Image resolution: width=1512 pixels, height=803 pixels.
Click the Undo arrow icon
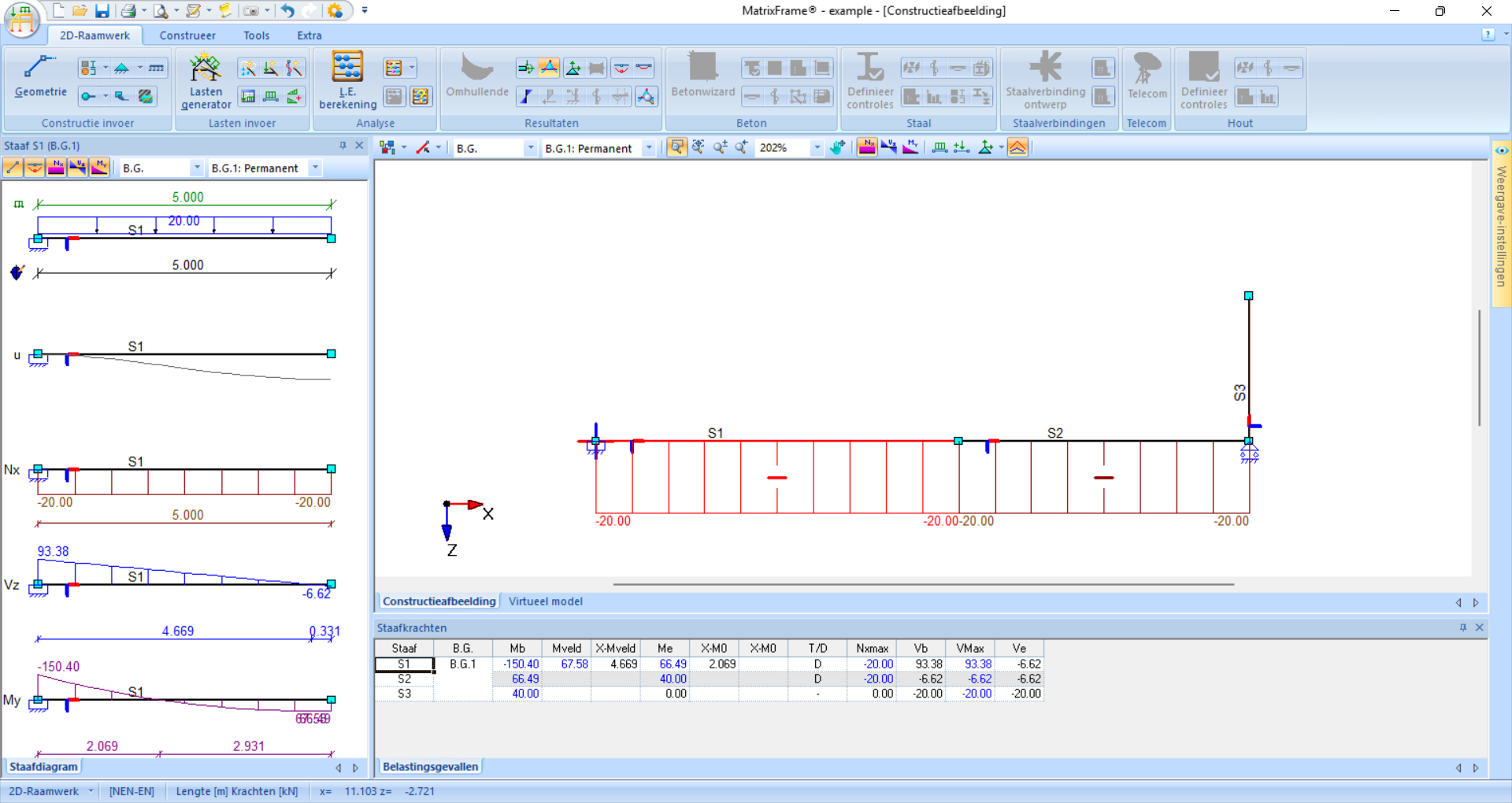(x=287, y=11)
